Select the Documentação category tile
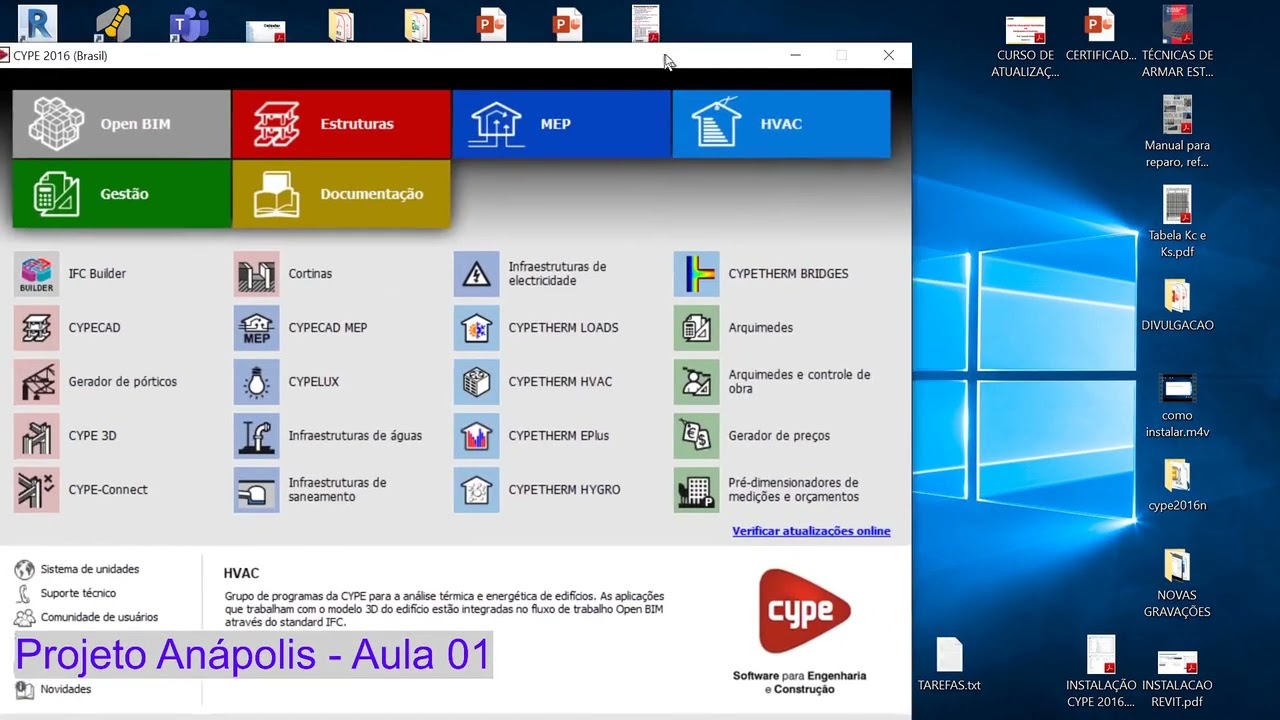This screenshot has height=720, width=1280. [341, 194]
